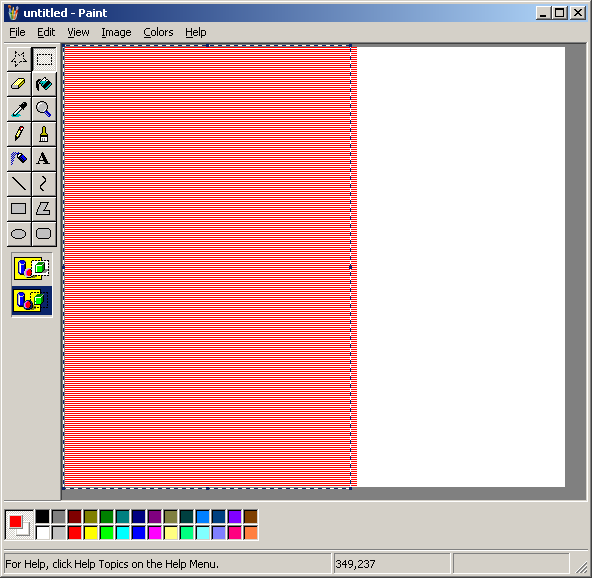This screenshot has width=592, height=578.
Task: Select the Brush tool
Action: tap(44, 134)
